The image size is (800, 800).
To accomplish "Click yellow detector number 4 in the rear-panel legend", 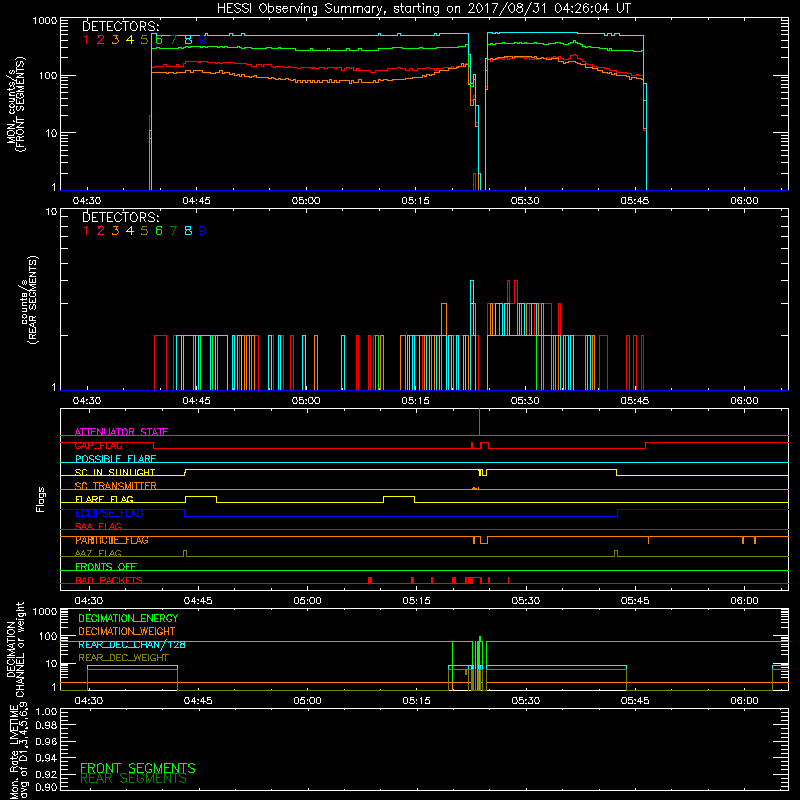I will click(130, 231).
